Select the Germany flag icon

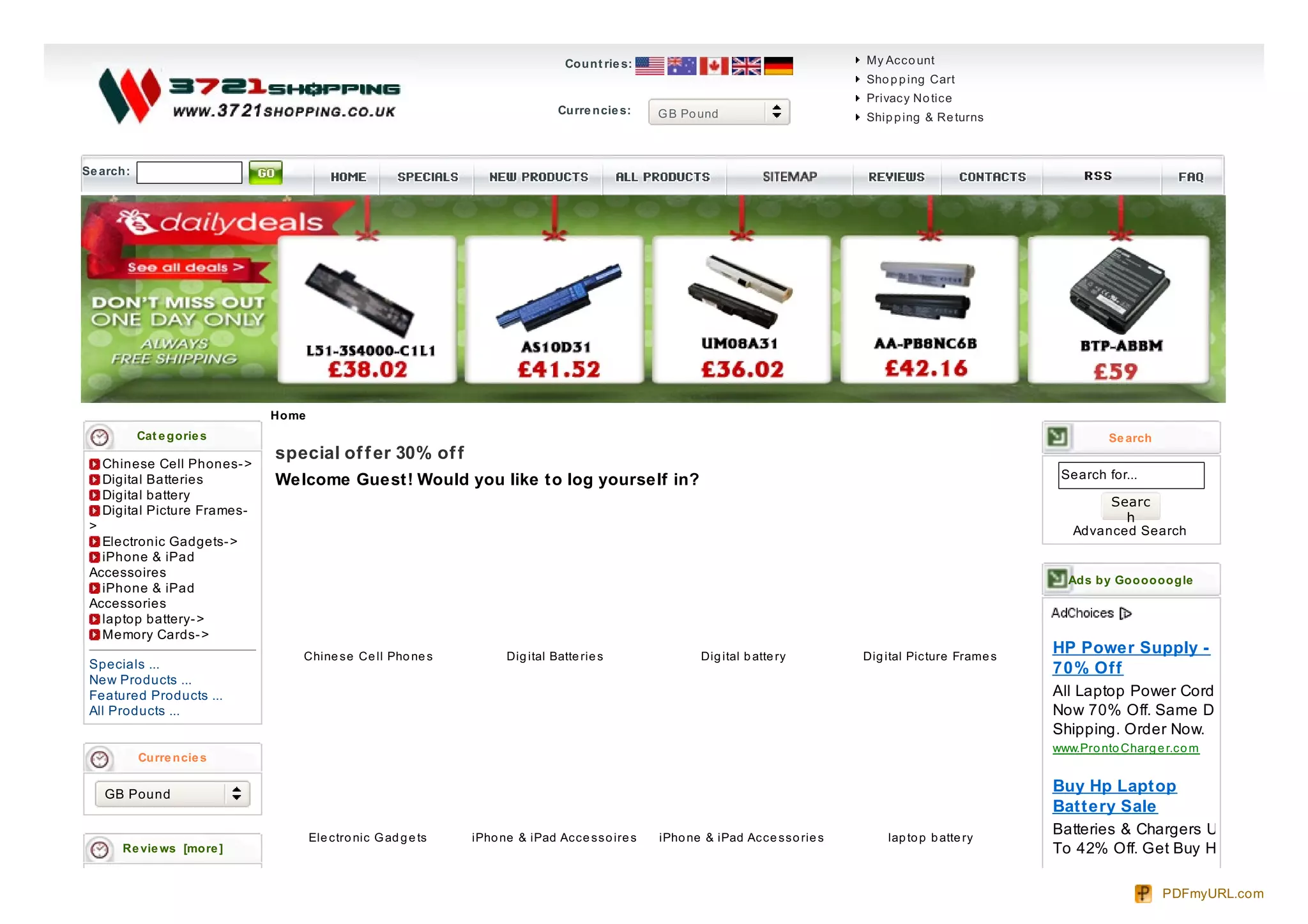[x=778, y=66]
